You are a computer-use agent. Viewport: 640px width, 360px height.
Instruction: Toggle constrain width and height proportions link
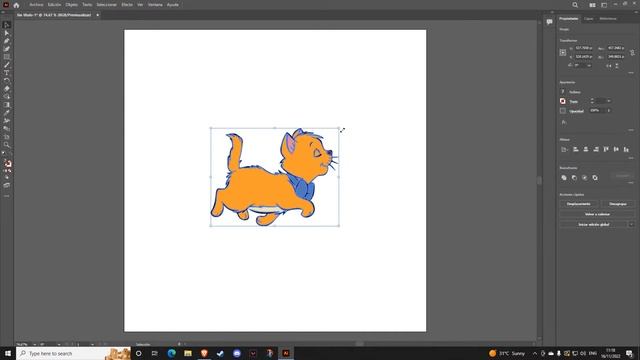(x=632, y=53)
